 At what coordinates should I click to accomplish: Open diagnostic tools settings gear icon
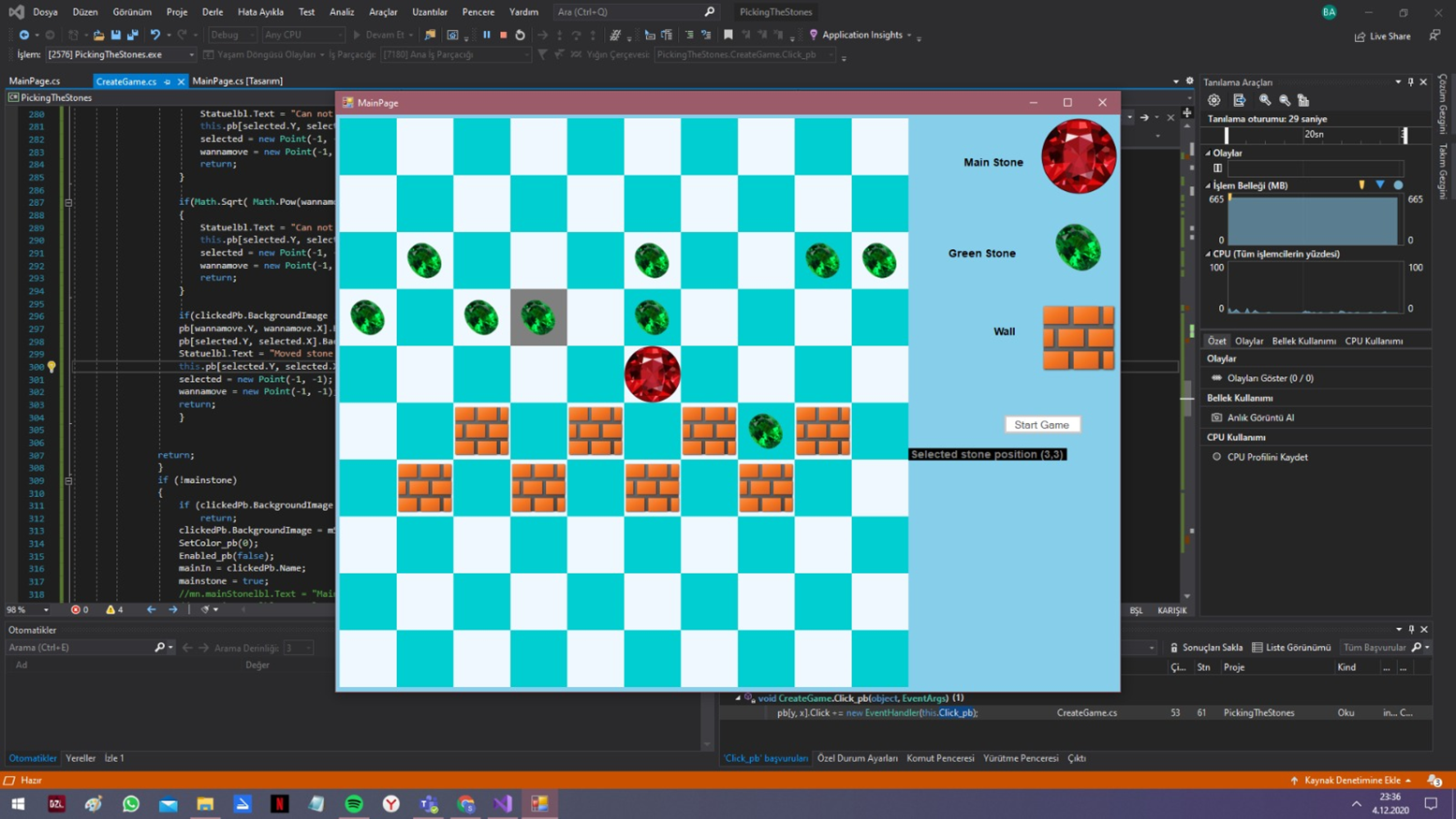[x=1214, y=100]
